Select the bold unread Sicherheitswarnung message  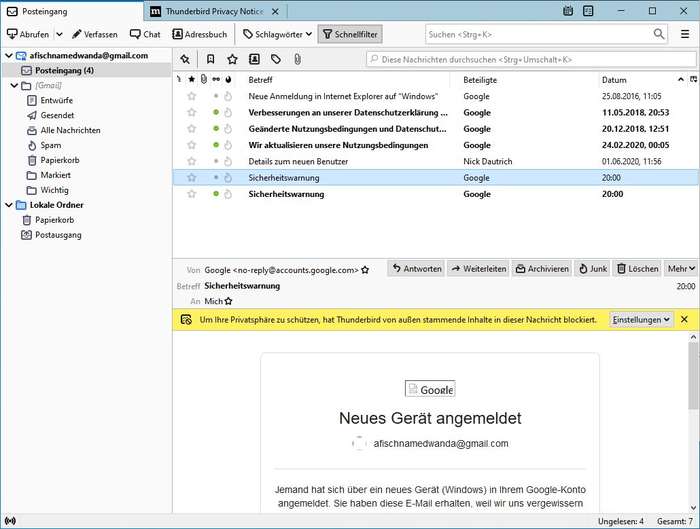click(x=435, y=194)
